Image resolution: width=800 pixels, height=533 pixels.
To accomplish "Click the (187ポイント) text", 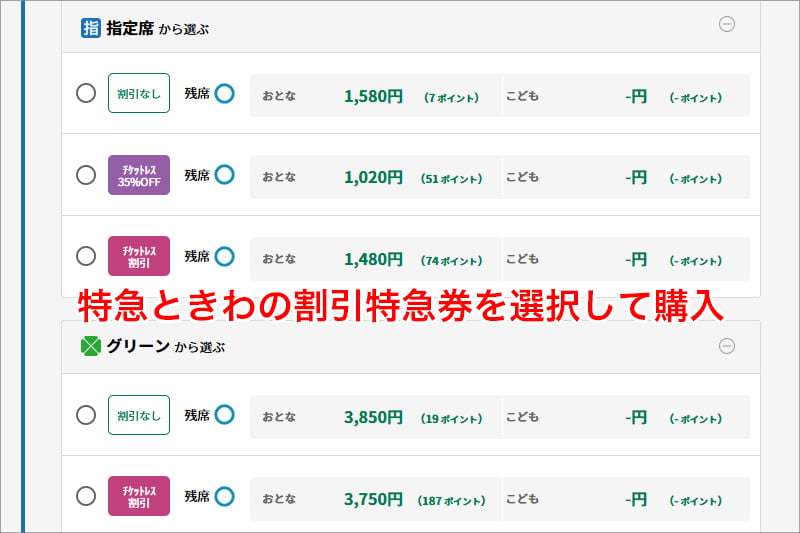I will click(x=452, y=501).
